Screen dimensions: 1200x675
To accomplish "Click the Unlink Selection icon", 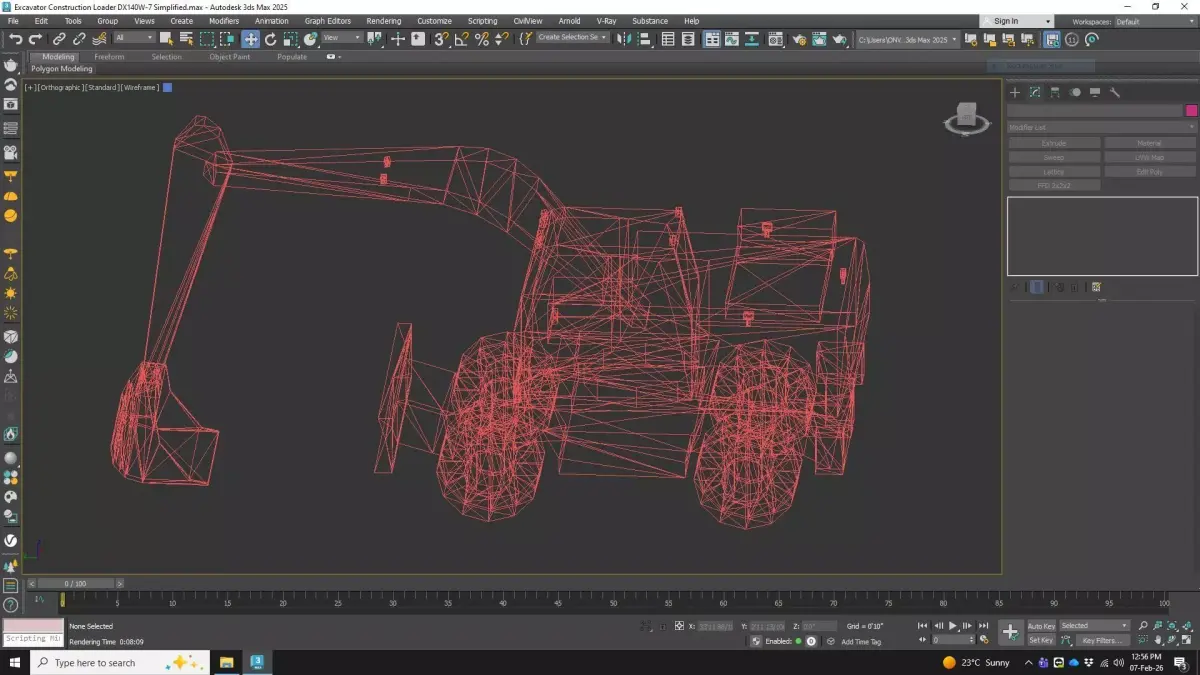I will [x=79, y=39].
